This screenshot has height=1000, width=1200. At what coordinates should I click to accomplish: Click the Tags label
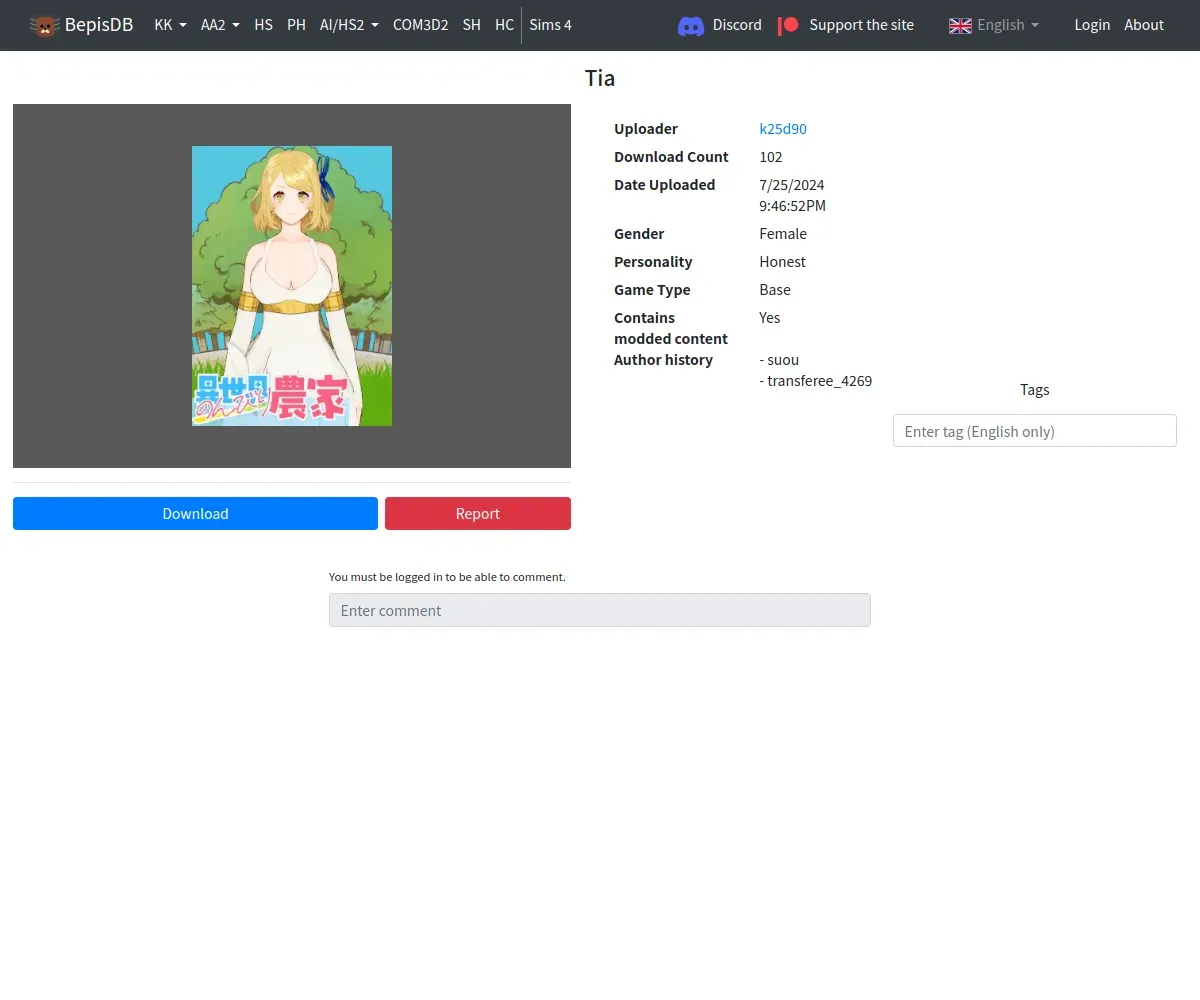[x=1035, y=390]
